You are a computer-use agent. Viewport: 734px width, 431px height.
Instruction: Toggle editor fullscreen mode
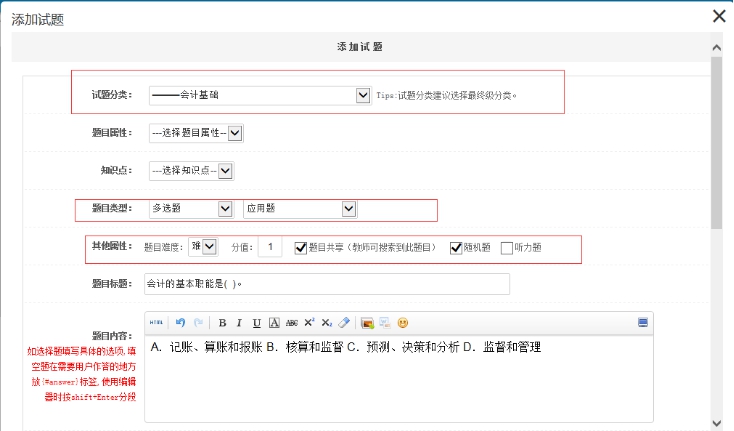click(x=643, y=322)
